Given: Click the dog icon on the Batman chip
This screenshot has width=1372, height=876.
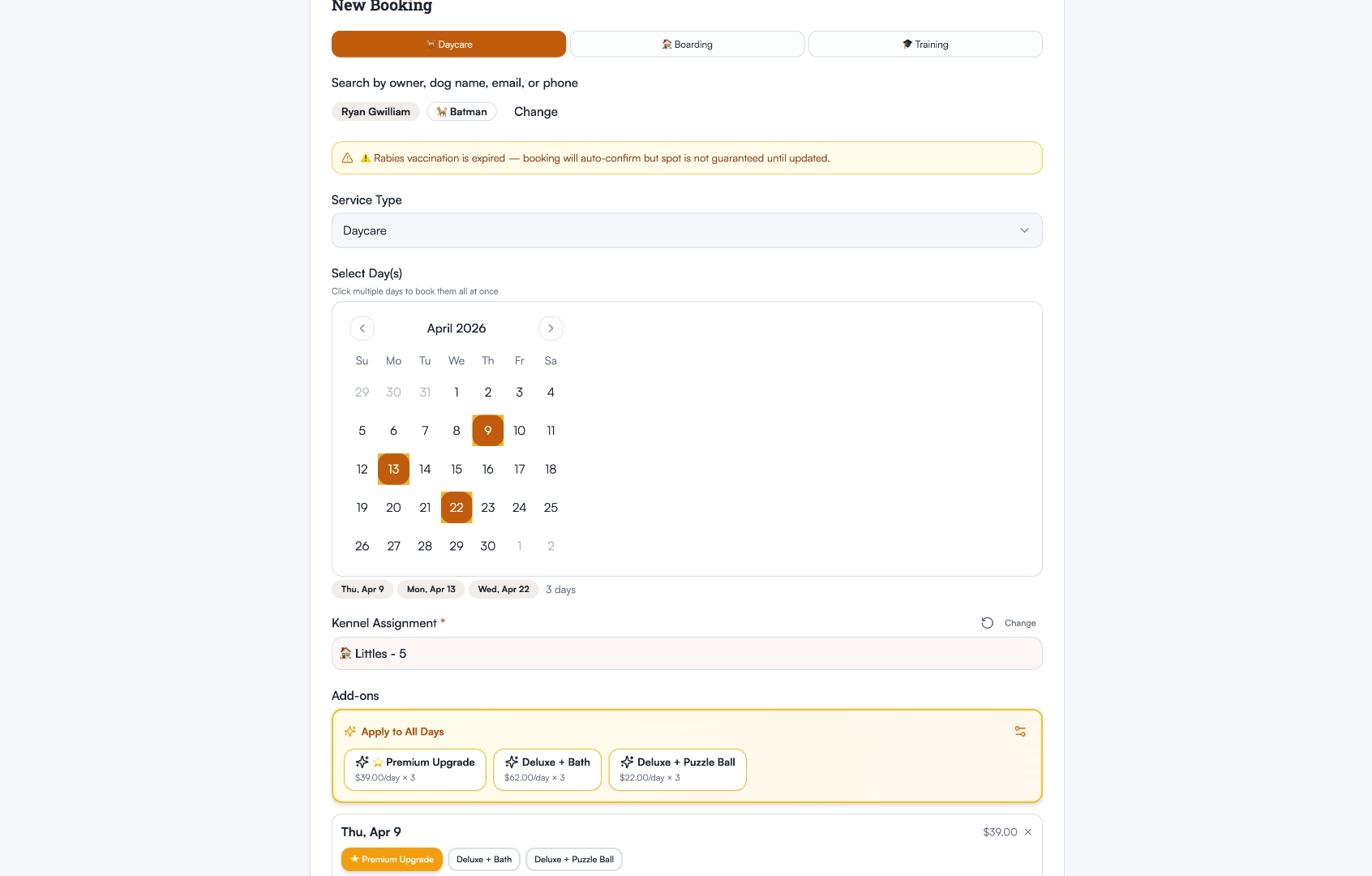Looking at the screenshot, I should tap(441, 112).
